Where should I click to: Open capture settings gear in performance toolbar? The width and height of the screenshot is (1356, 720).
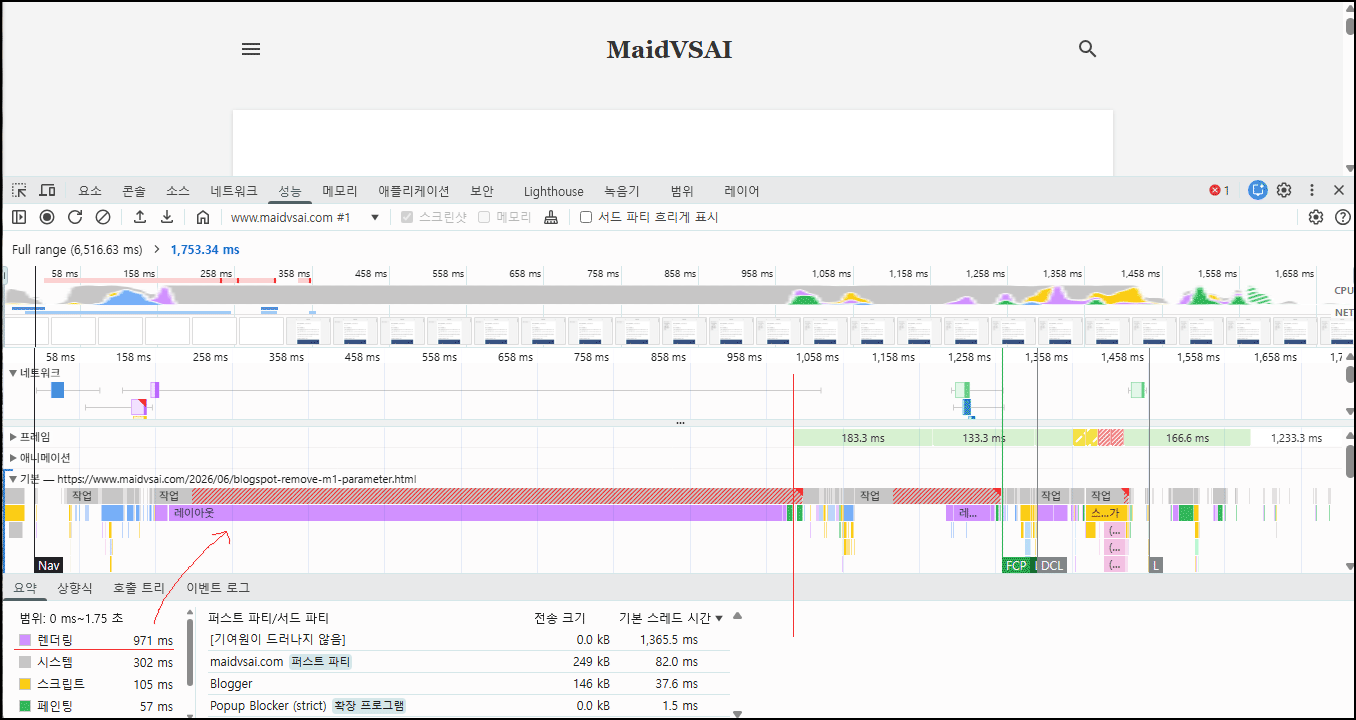pyautogui.click(x=1316, y=217)
